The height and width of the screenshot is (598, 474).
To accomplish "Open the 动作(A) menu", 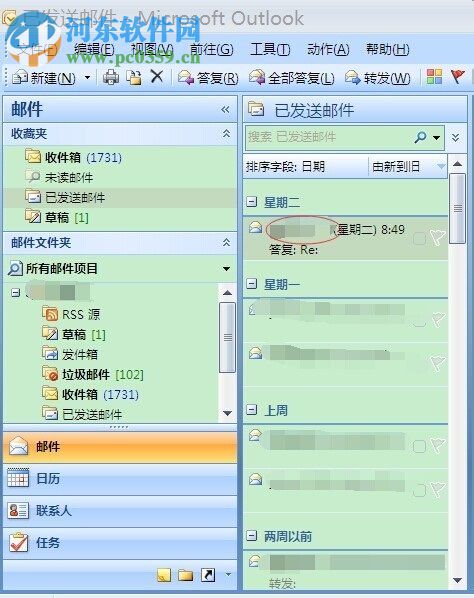I will point(328,49).
